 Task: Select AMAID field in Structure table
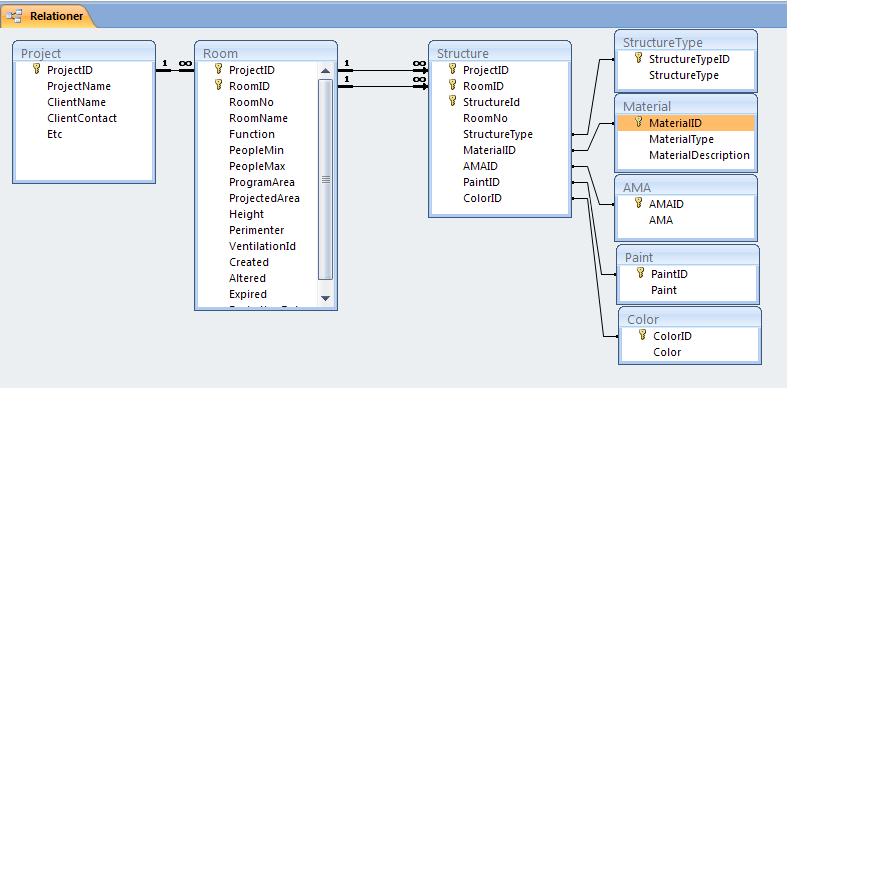(480, 166)
